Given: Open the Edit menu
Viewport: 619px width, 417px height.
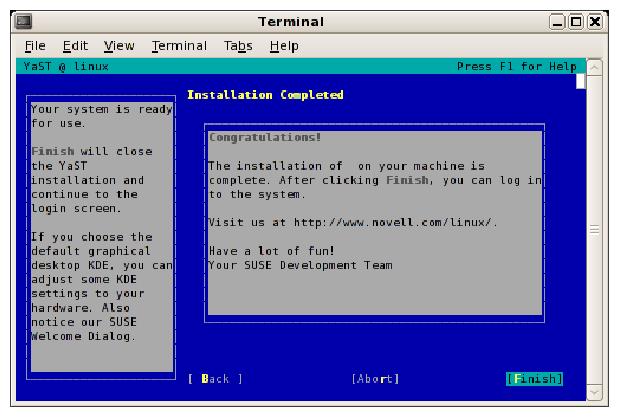Looking at the screenshot, I should (x=75, y=46).
